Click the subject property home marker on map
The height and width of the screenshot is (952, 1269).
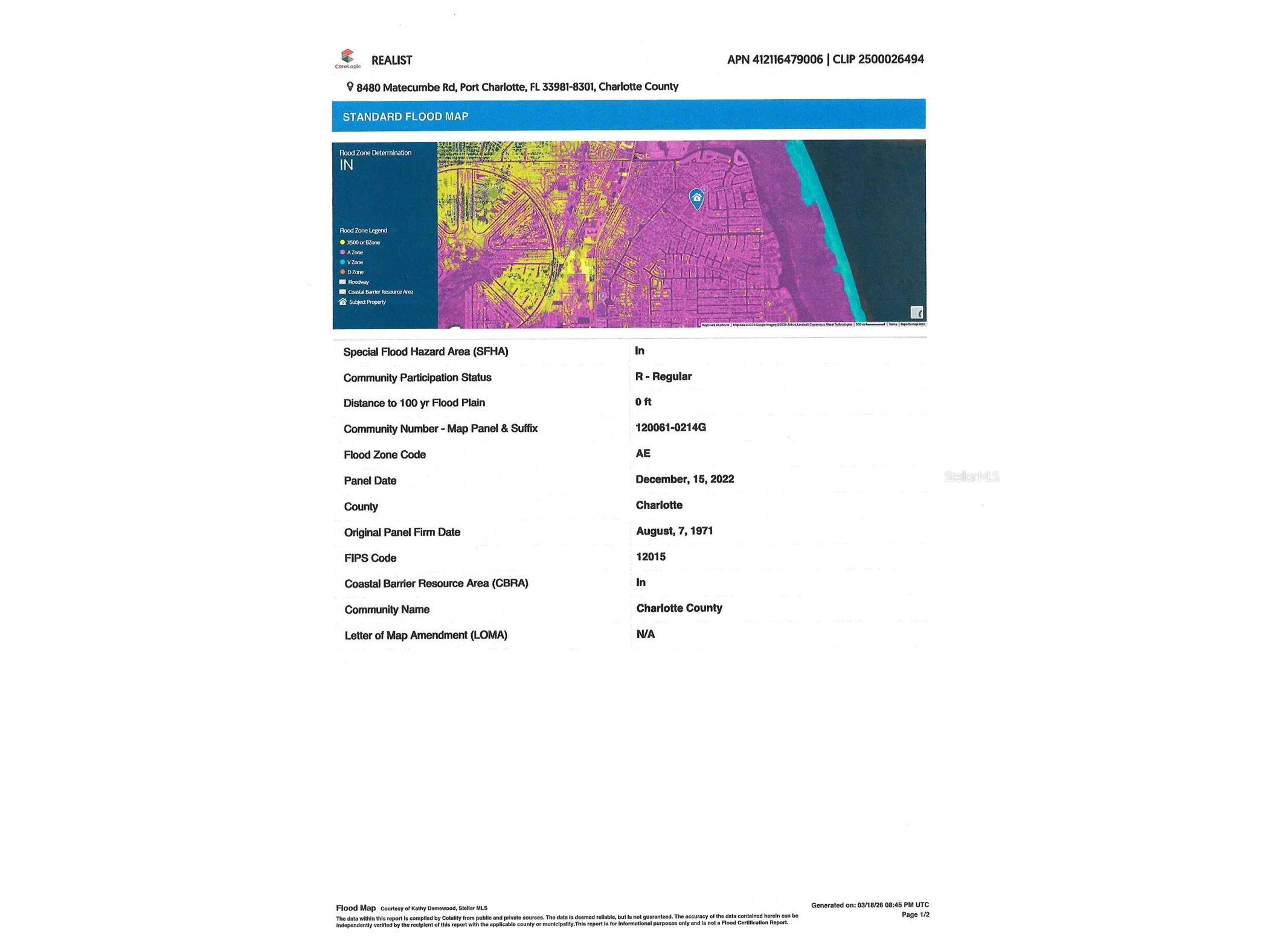click(696, 198)
